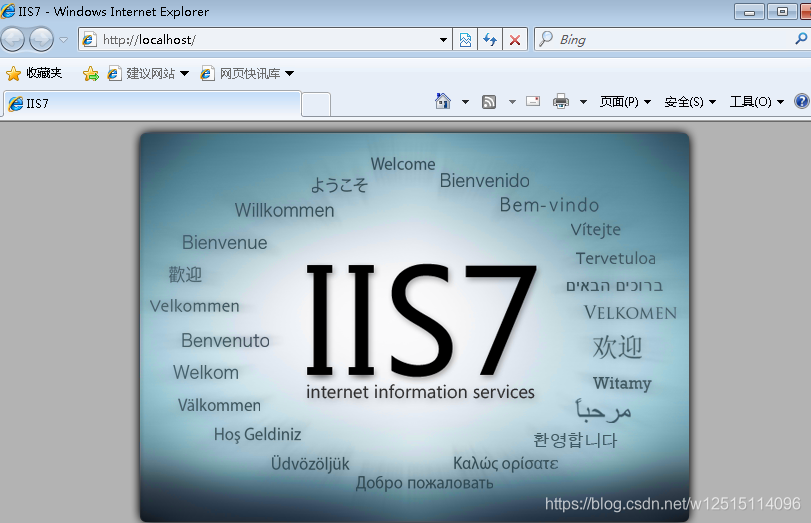Toggle Compatibility View icon
Screen dimensions: 811x523
[465, 39]
